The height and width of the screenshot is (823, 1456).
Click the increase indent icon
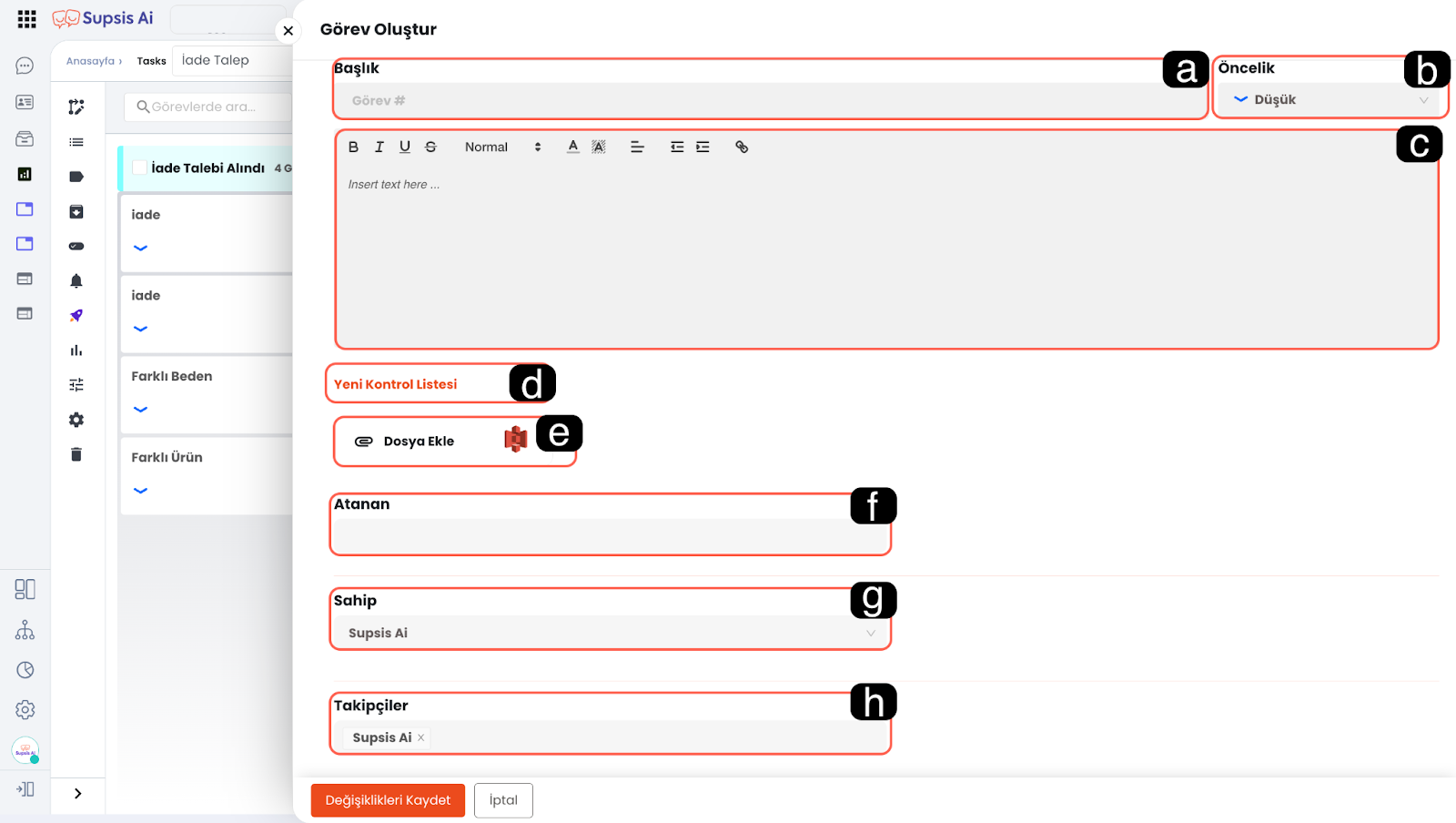[703, 147]
